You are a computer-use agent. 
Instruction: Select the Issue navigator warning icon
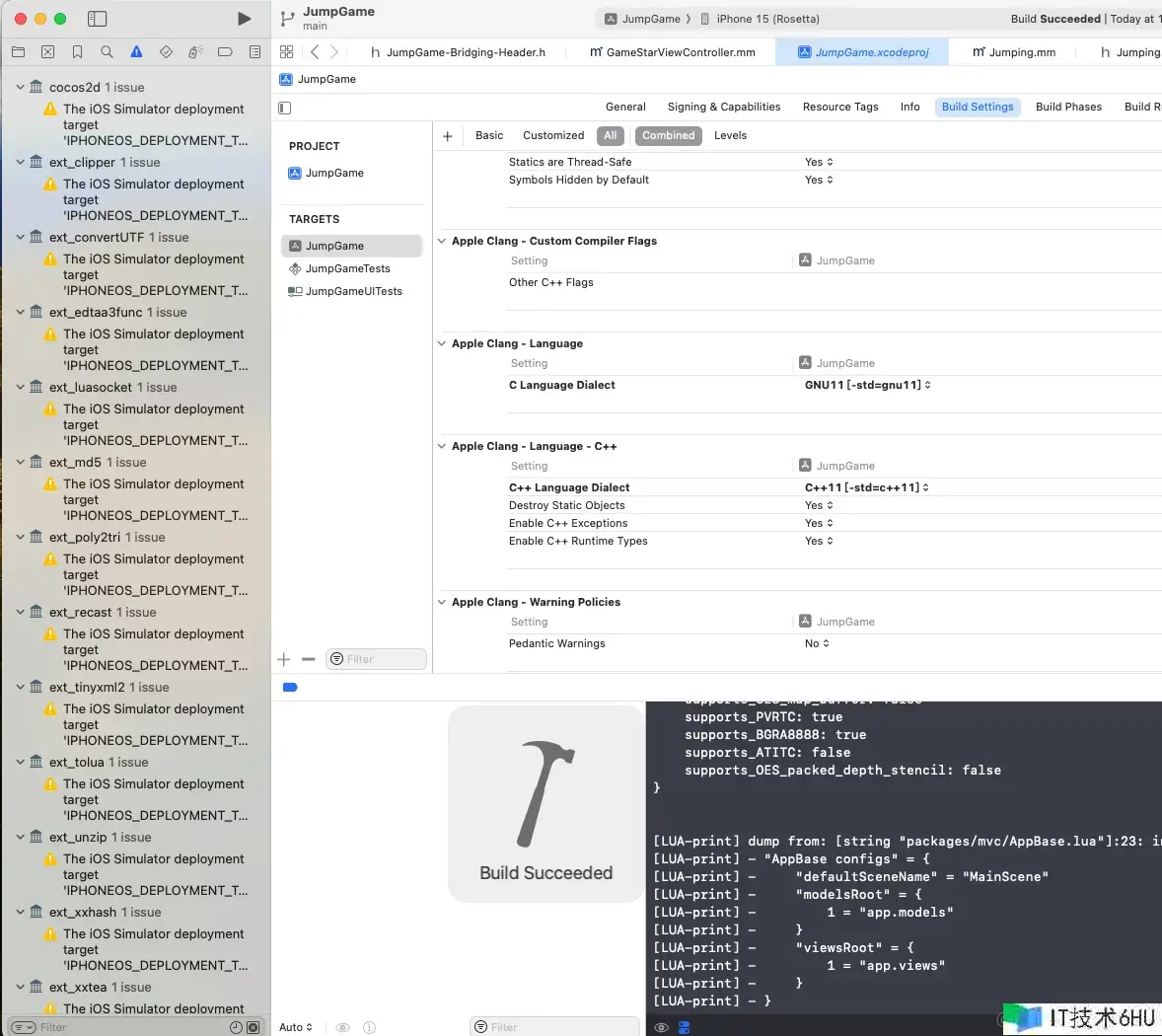136,52
